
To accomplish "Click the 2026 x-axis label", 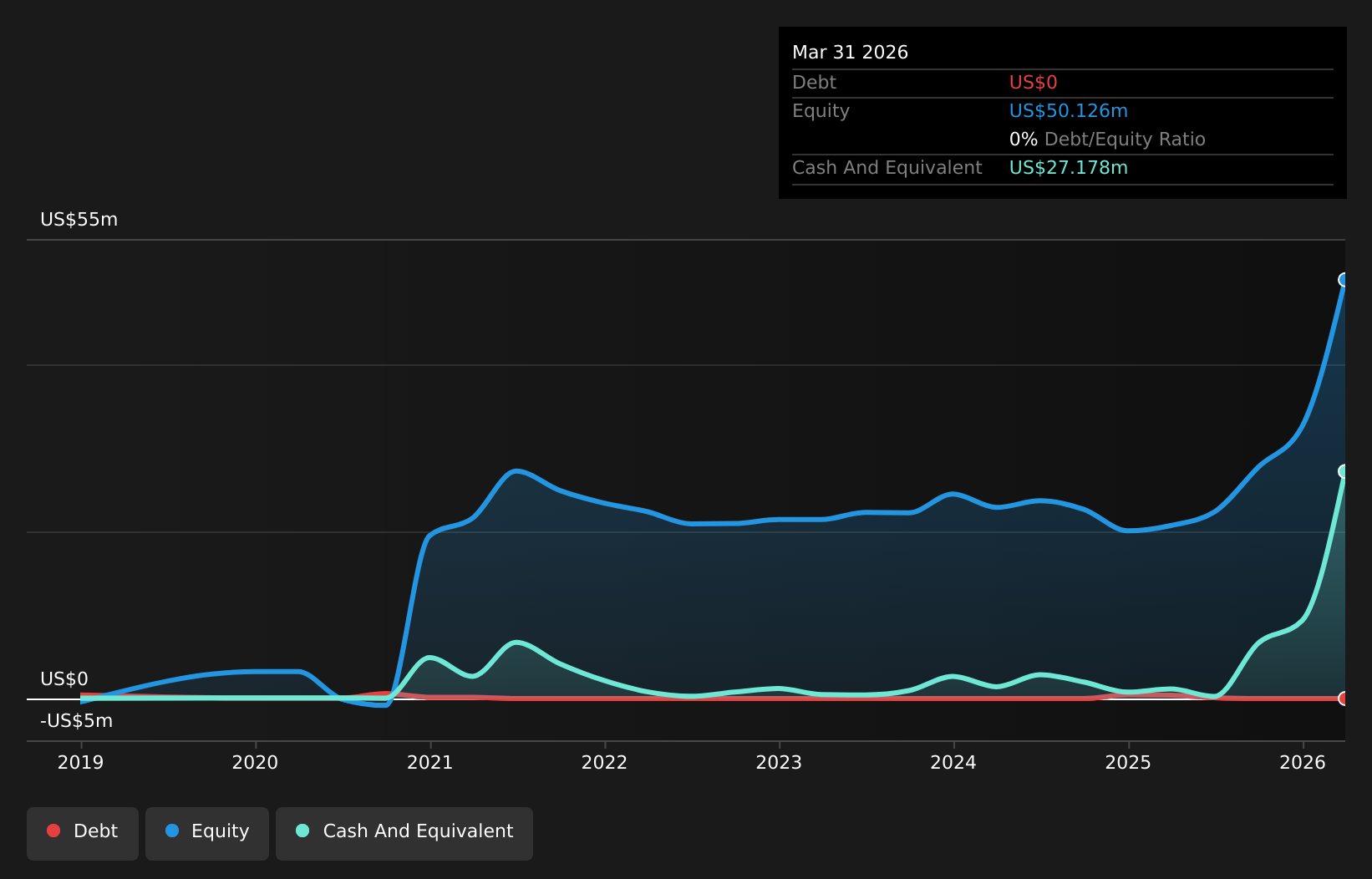I will coord(1303,762).
